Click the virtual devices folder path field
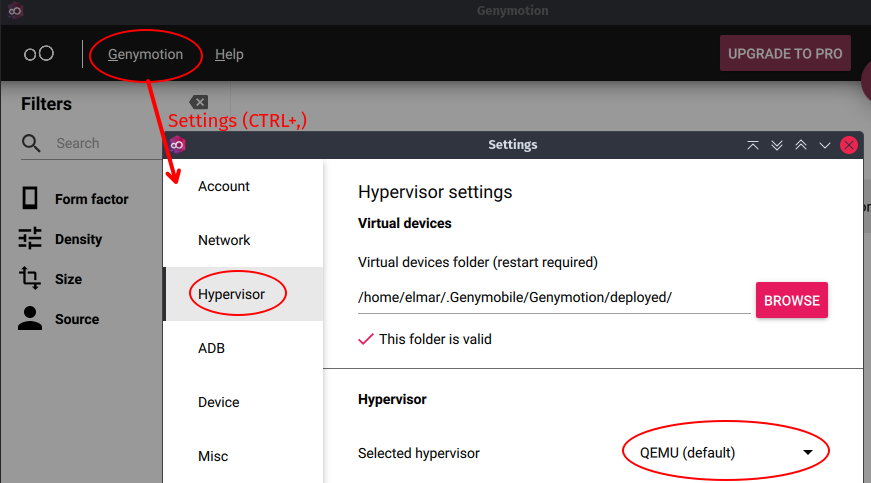The height and width of the screenshot is (483, 871). pyautogui.click(x=554, y=298)
